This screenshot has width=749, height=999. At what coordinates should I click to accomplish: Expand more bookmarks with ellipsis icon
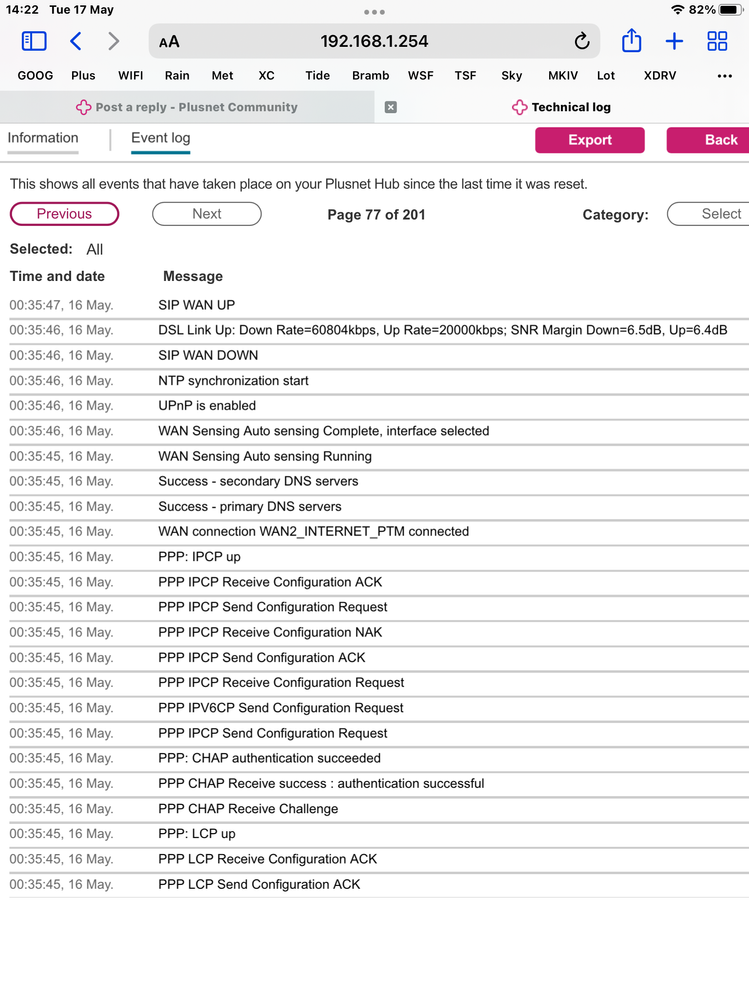725,75
